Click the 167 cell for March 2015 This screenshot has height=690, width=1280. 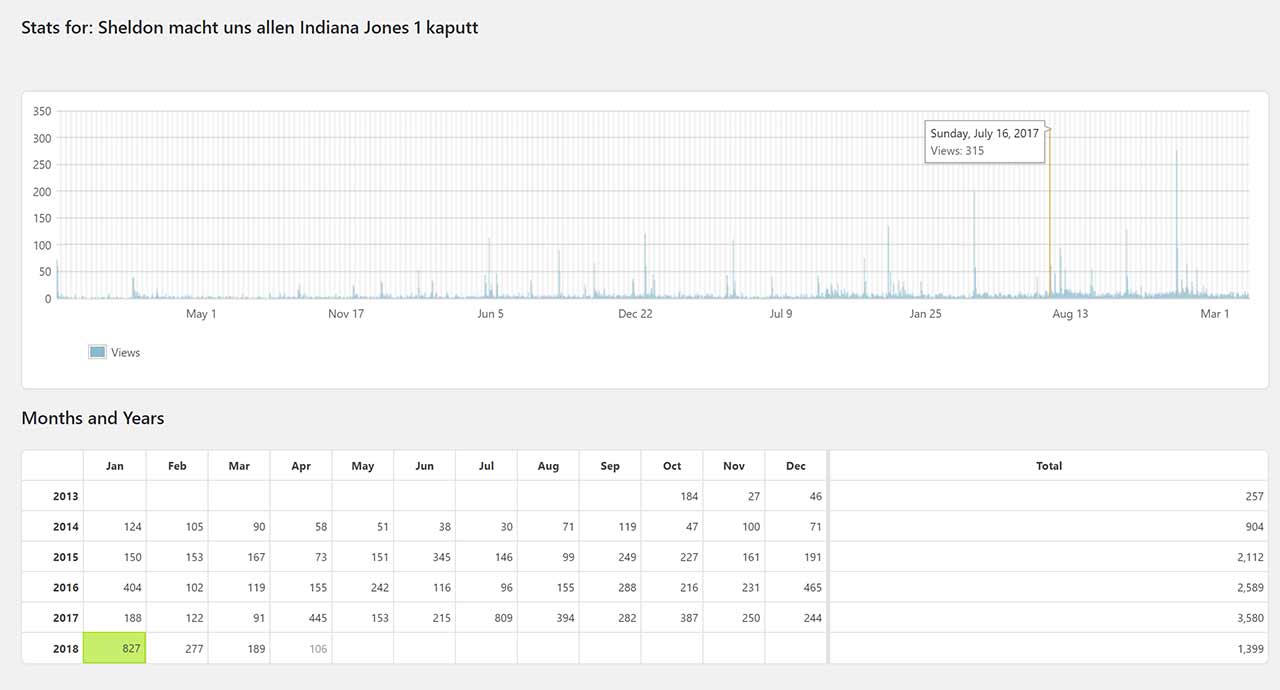coord(239,557)
